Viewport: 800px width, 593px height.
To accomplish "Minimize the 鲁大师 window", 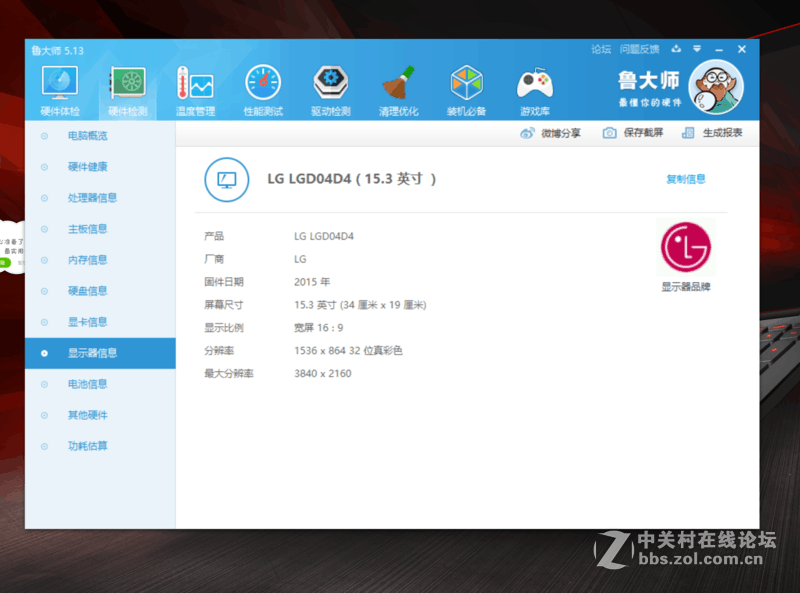I will click(x=719, y=50).
